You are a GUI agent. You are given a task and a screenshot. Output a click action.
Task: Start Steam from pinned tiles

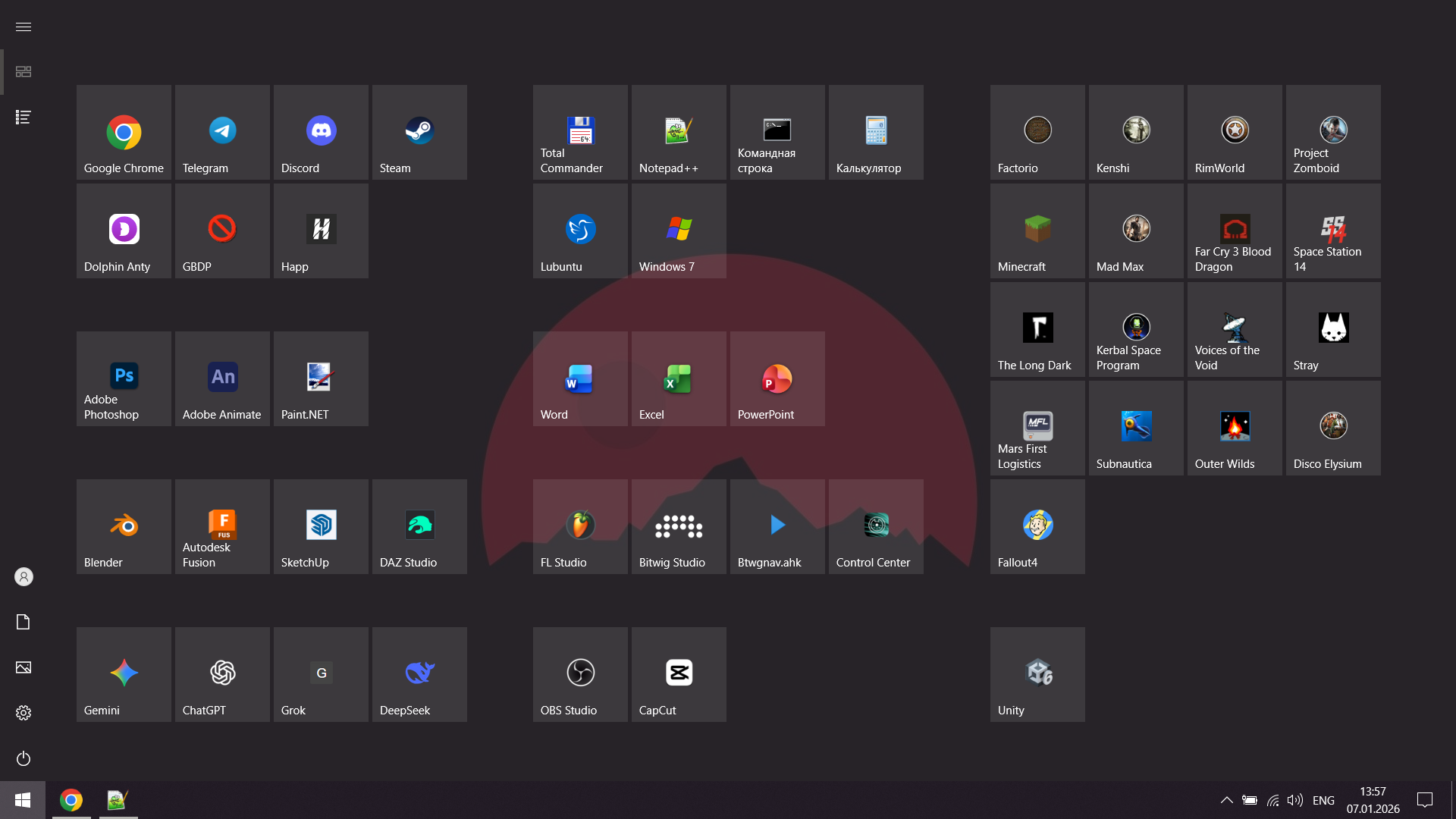coord(419,132)
